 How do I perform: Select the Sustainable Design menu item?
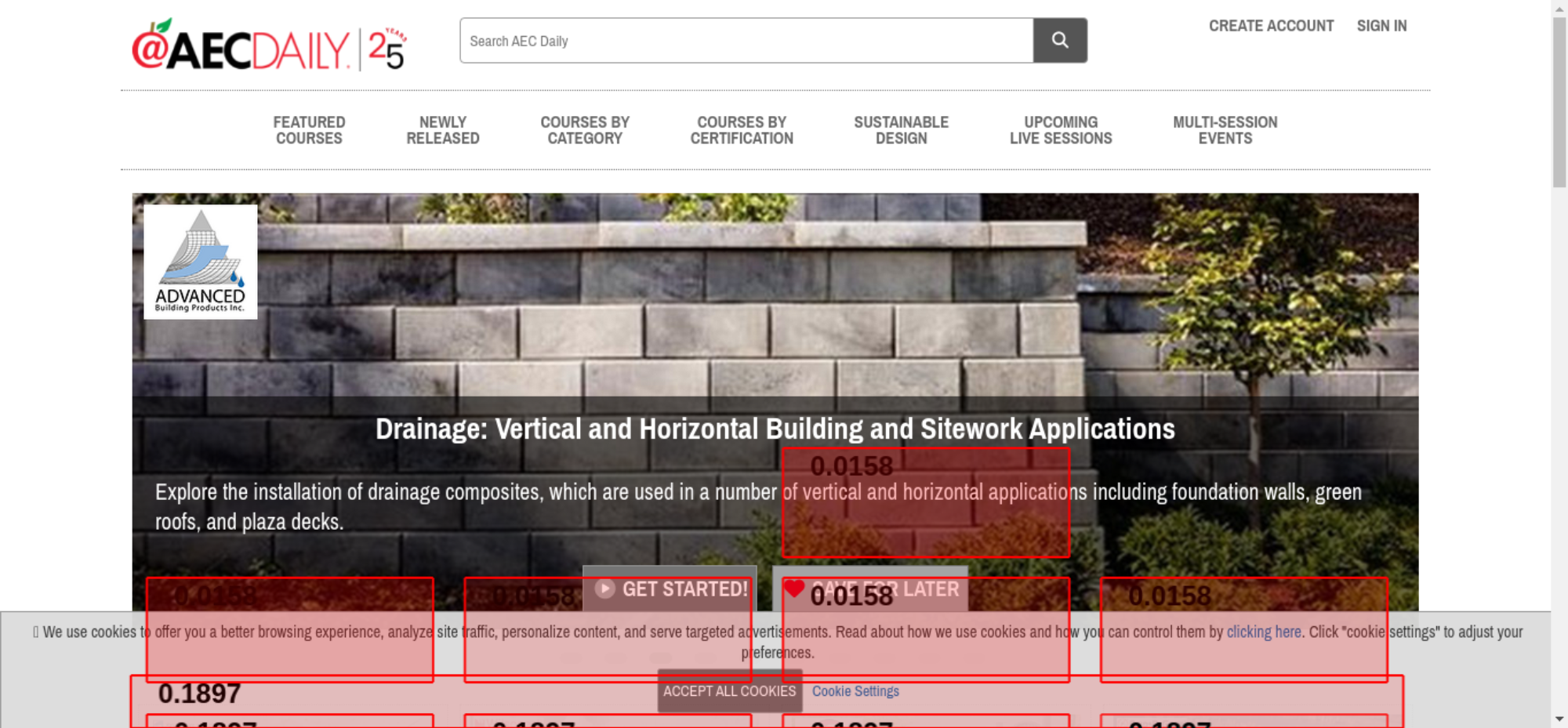[901, 130]
